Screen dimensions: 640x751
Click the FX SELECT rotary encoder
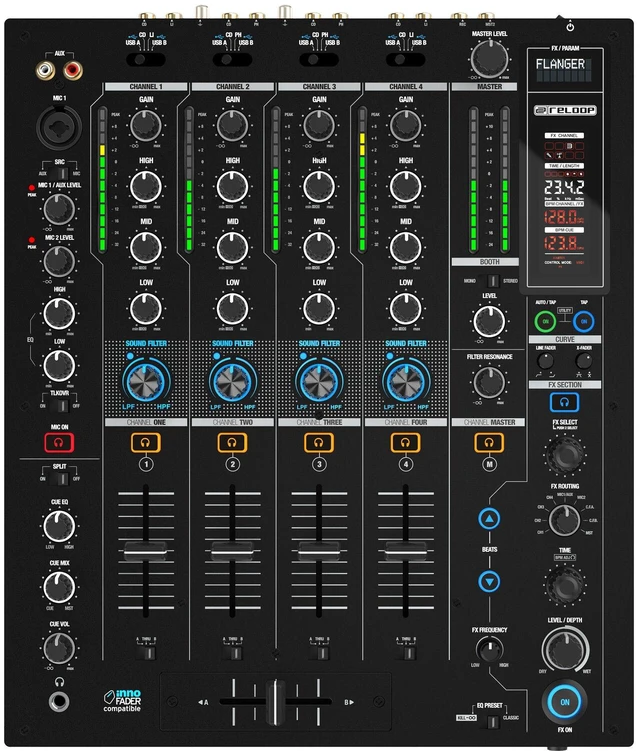(565, 454)
